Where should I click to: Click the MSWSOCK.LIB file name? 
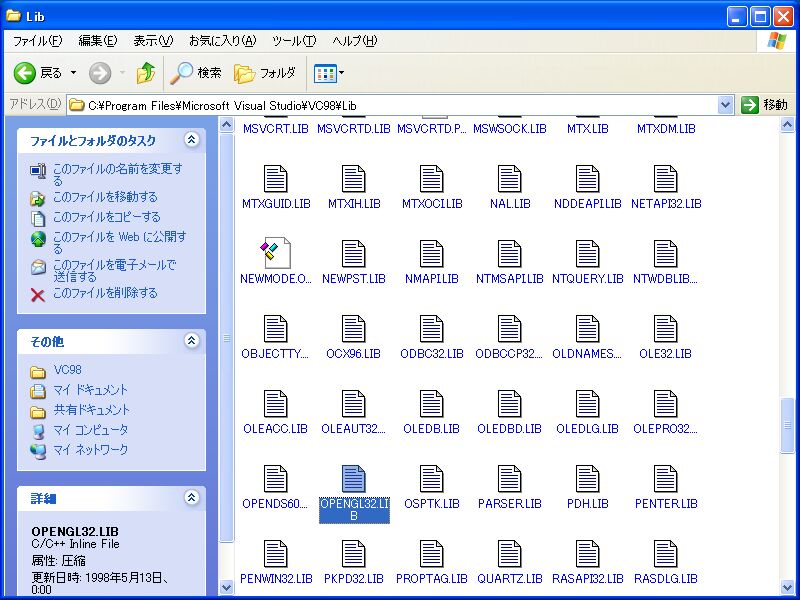pyautogui.click(x=509, y=129)
